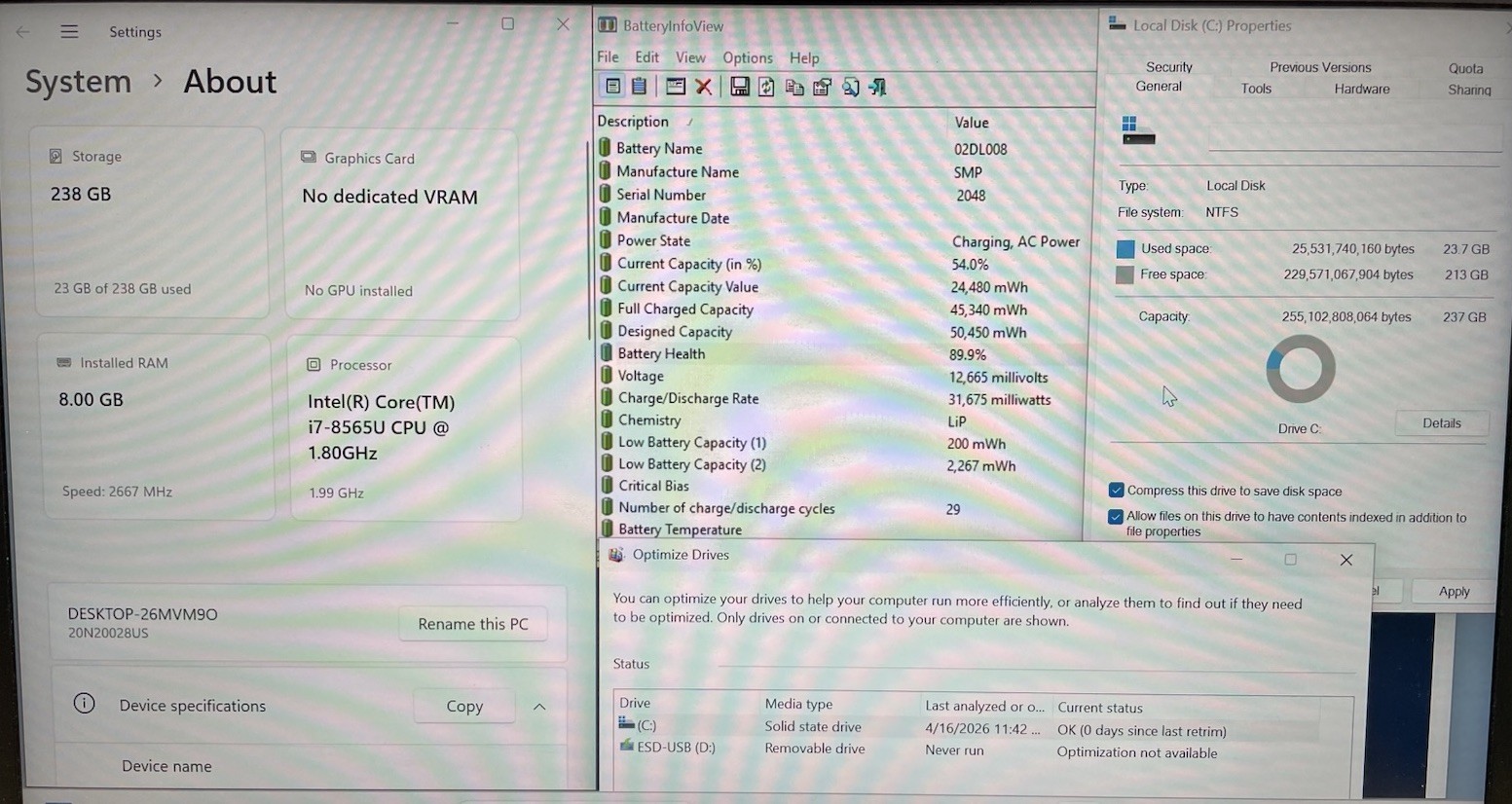Click the Optimize Drives title bar icon

615,555
